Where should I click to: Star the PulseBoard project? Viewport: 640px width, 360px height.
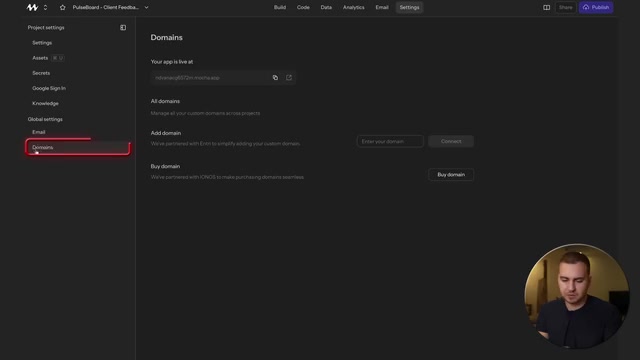[62, 7]
